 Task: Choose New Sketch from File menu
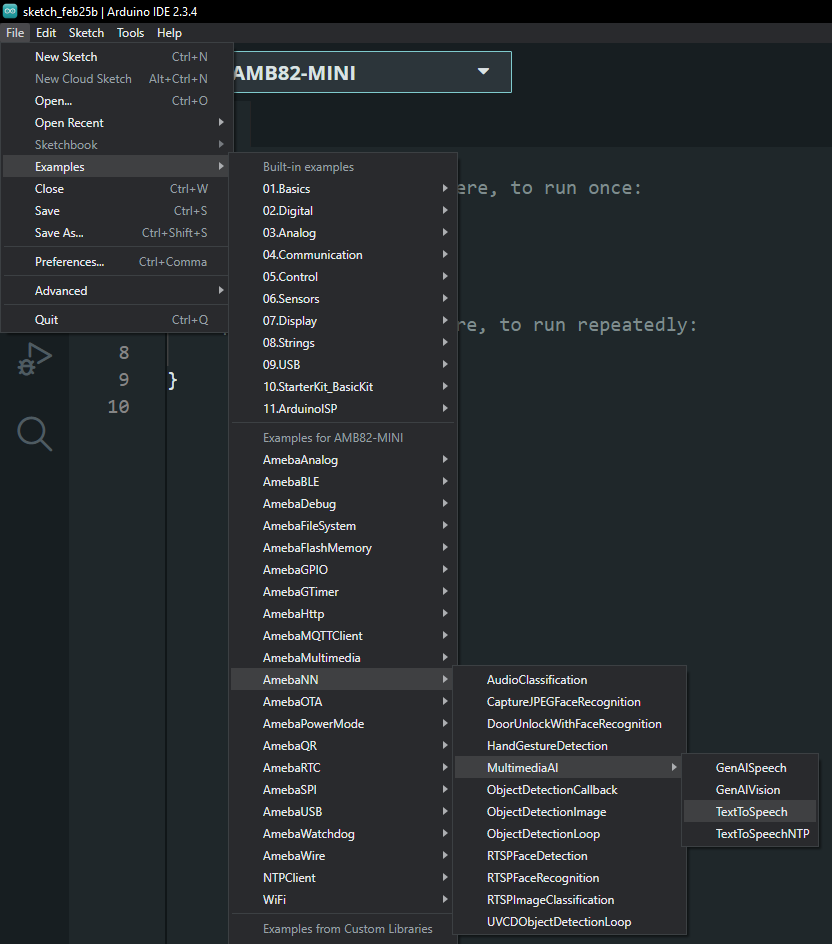116,57
